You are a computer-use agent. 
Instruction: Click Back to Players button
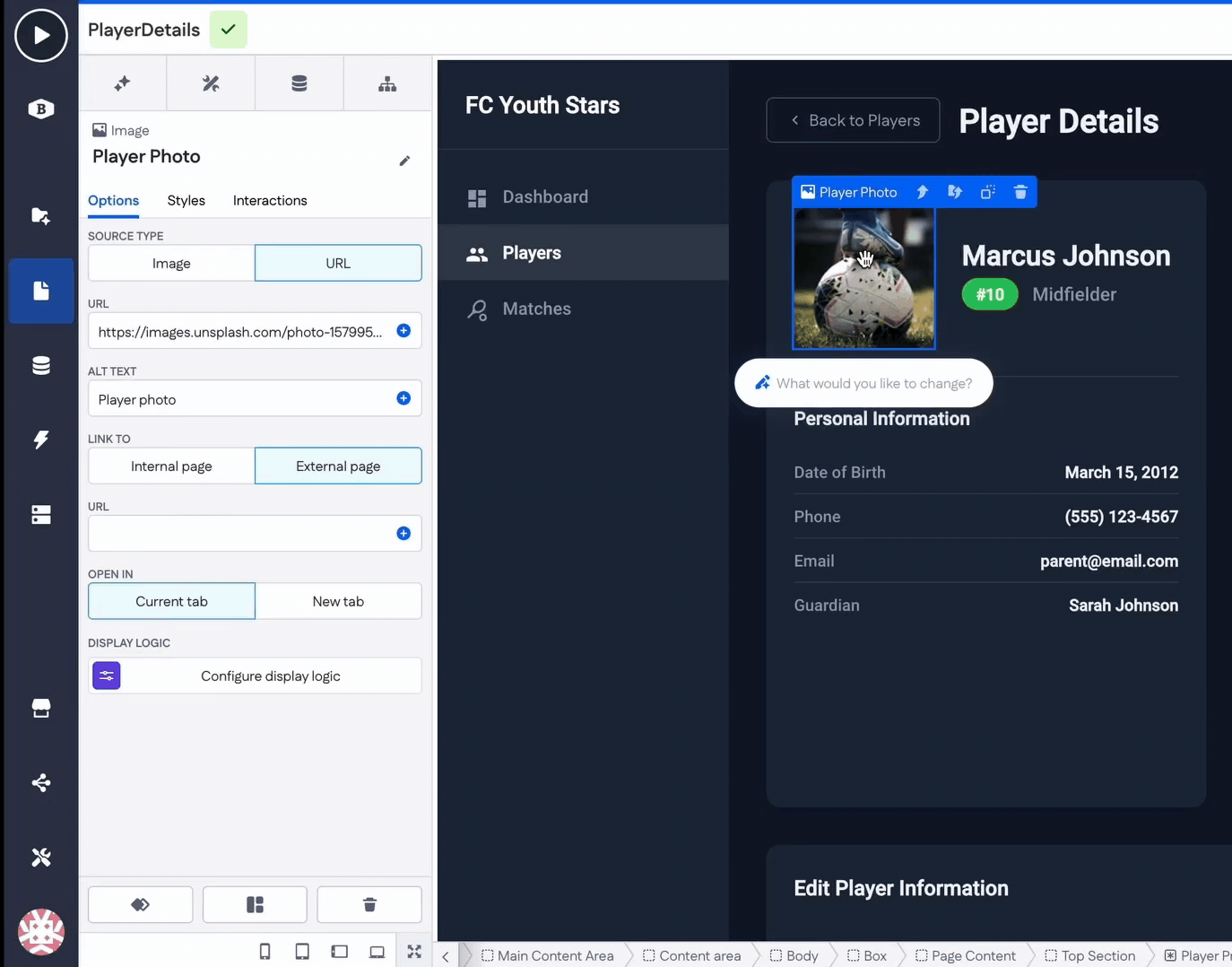[853, 120]
